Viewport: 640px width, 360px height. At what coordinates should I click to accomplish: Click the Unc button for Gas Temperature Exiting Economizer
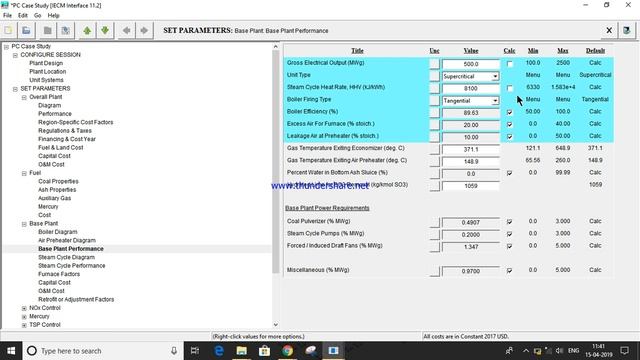[434, 149]
